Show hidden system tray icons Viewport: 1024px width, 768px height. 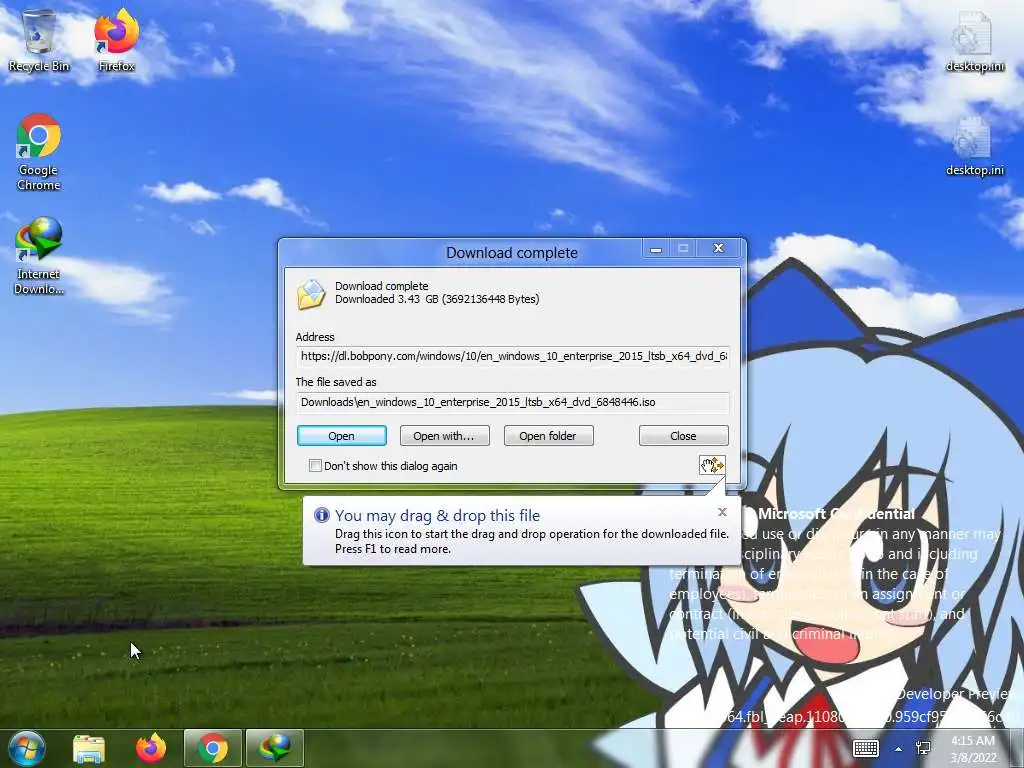coord(899,749)
